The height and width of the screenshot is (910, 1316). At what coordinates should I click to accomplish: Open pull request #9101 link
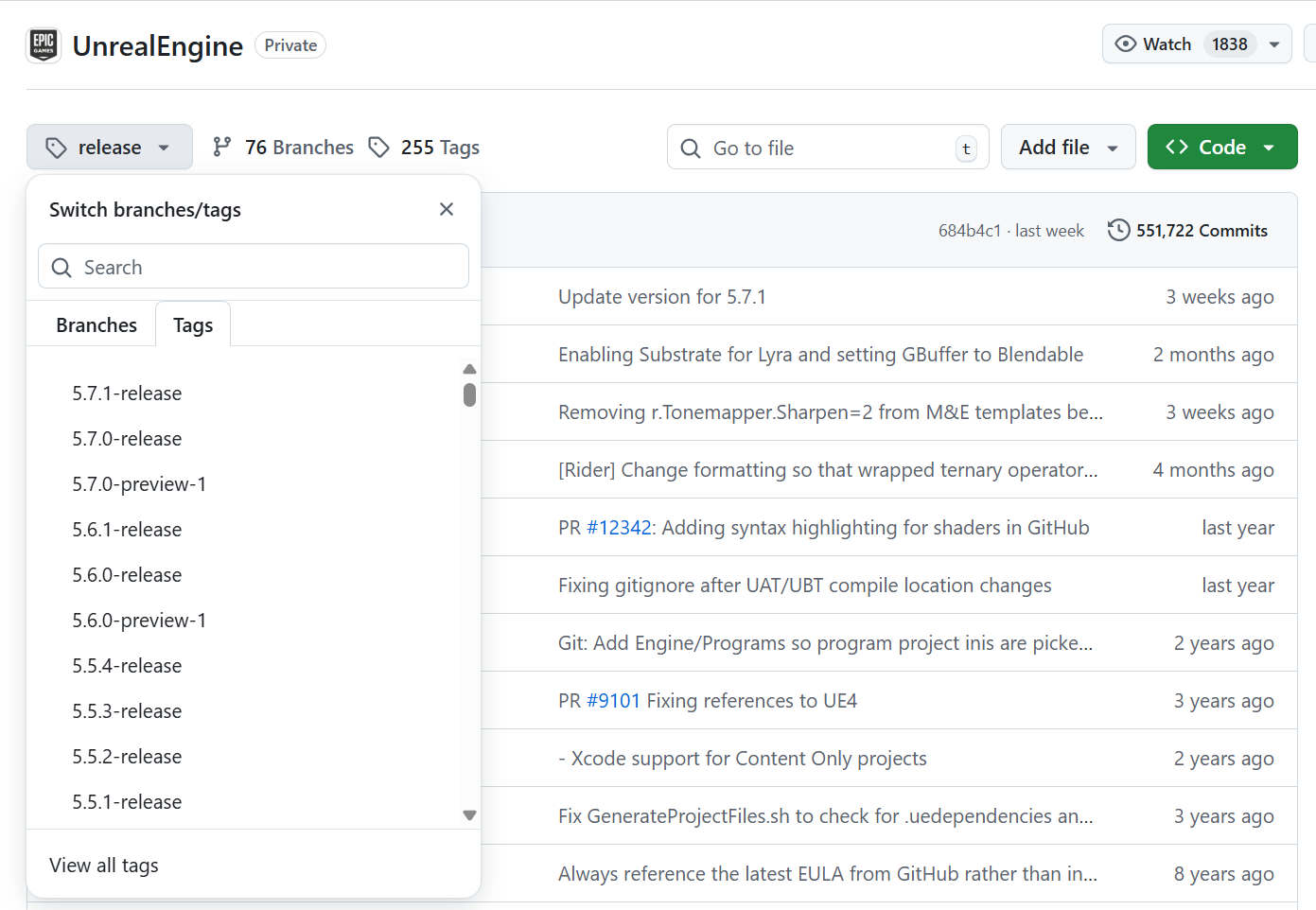point(613,701)
